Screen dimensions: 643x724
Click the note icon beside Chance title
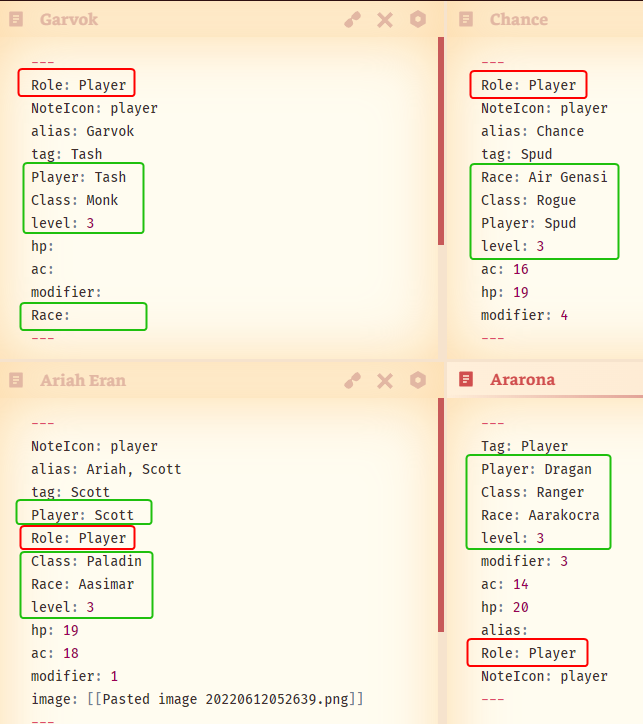click(x=466, y=19)
